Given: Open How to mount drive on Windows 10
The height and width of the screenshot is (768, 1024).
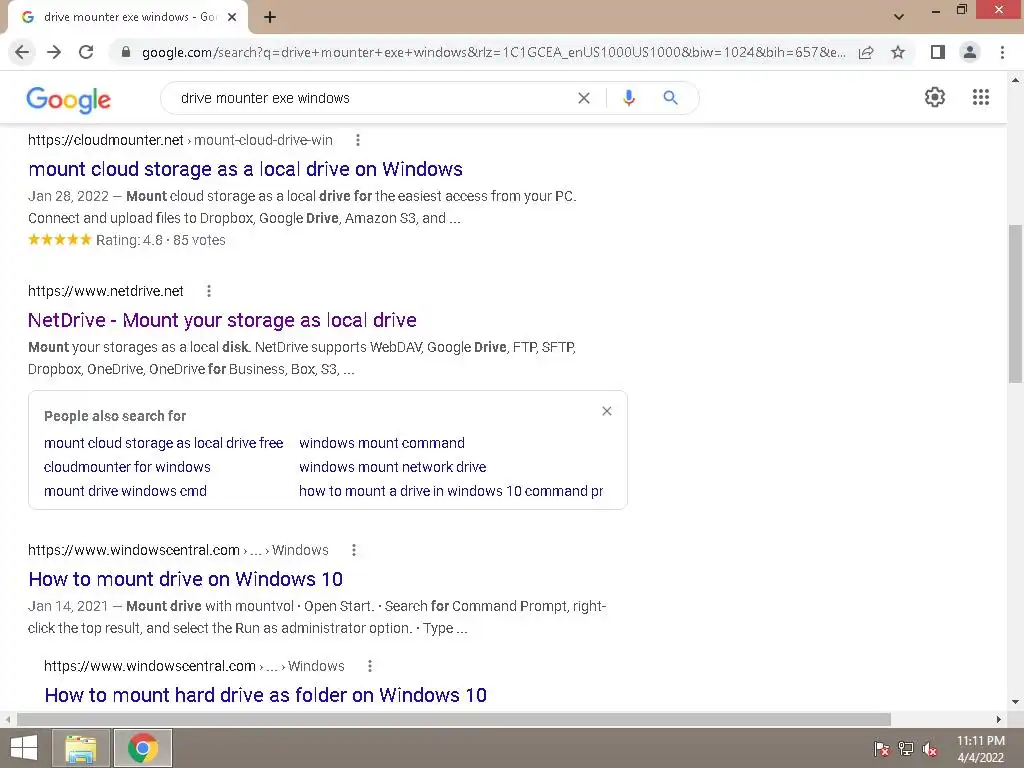Looking at the screenshot, I should 185,579.
